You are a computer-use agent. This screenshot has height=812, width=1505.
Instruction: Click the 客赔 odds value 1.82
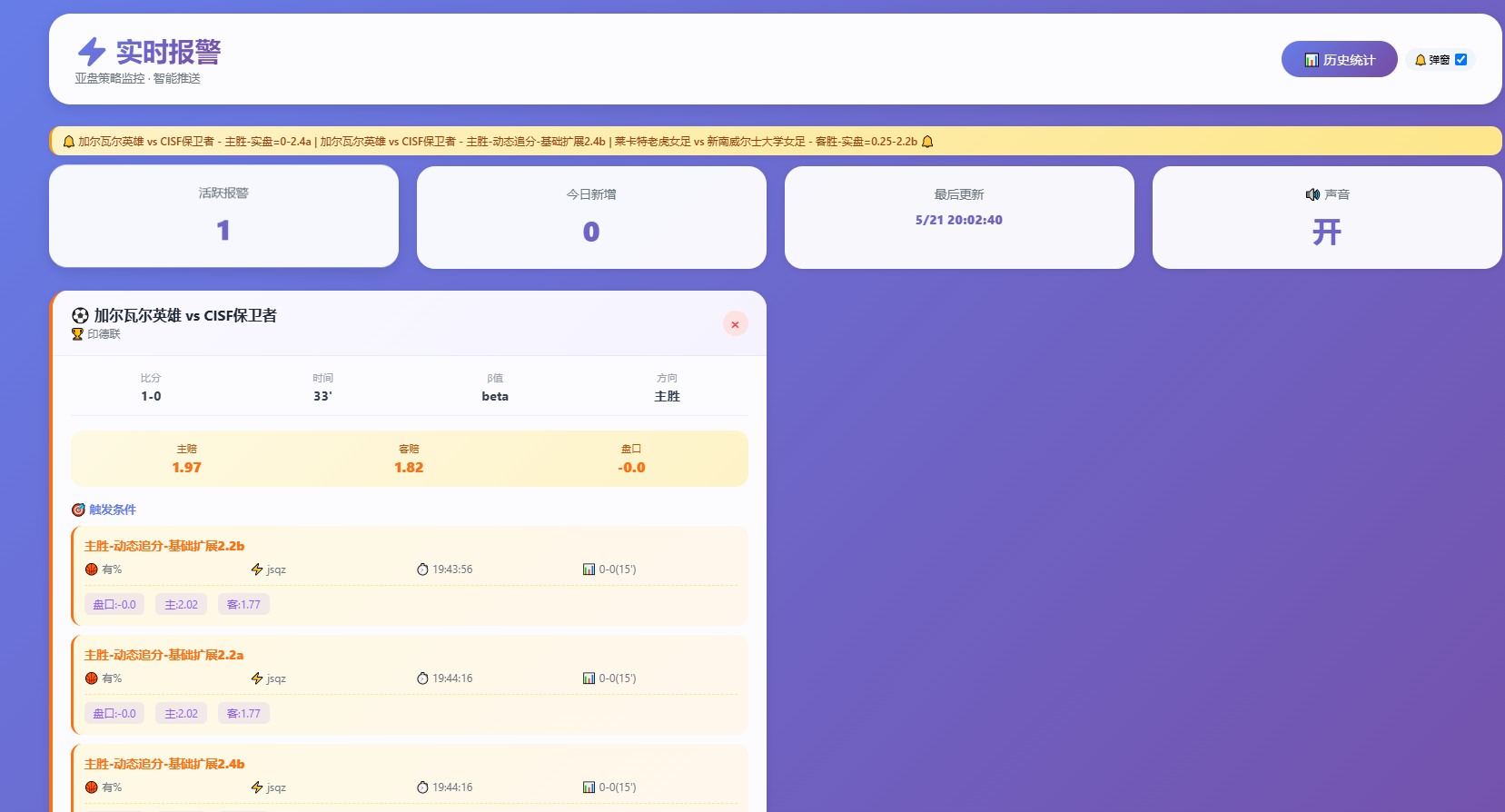pyautogui.click(x=409, y=468)
